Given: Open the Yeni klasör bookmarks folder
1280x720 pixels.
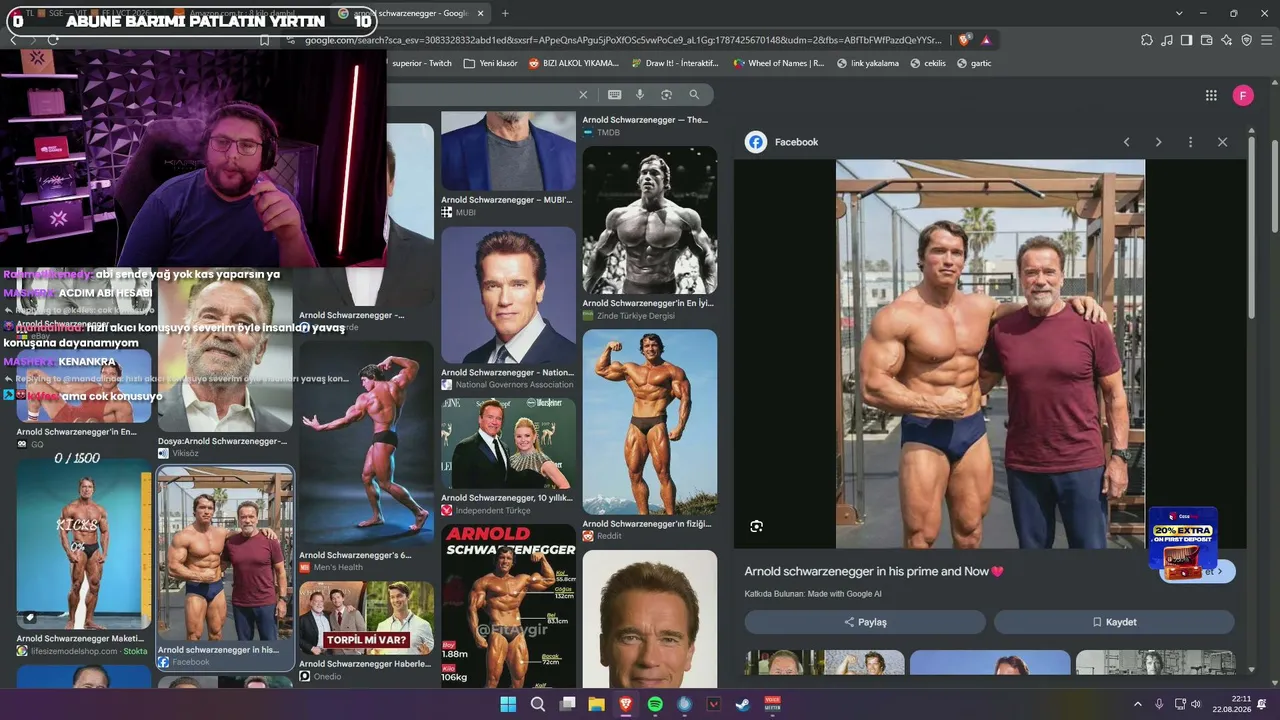Looking at the screenshot, I should pyautogui.click(x=490, y=63).
